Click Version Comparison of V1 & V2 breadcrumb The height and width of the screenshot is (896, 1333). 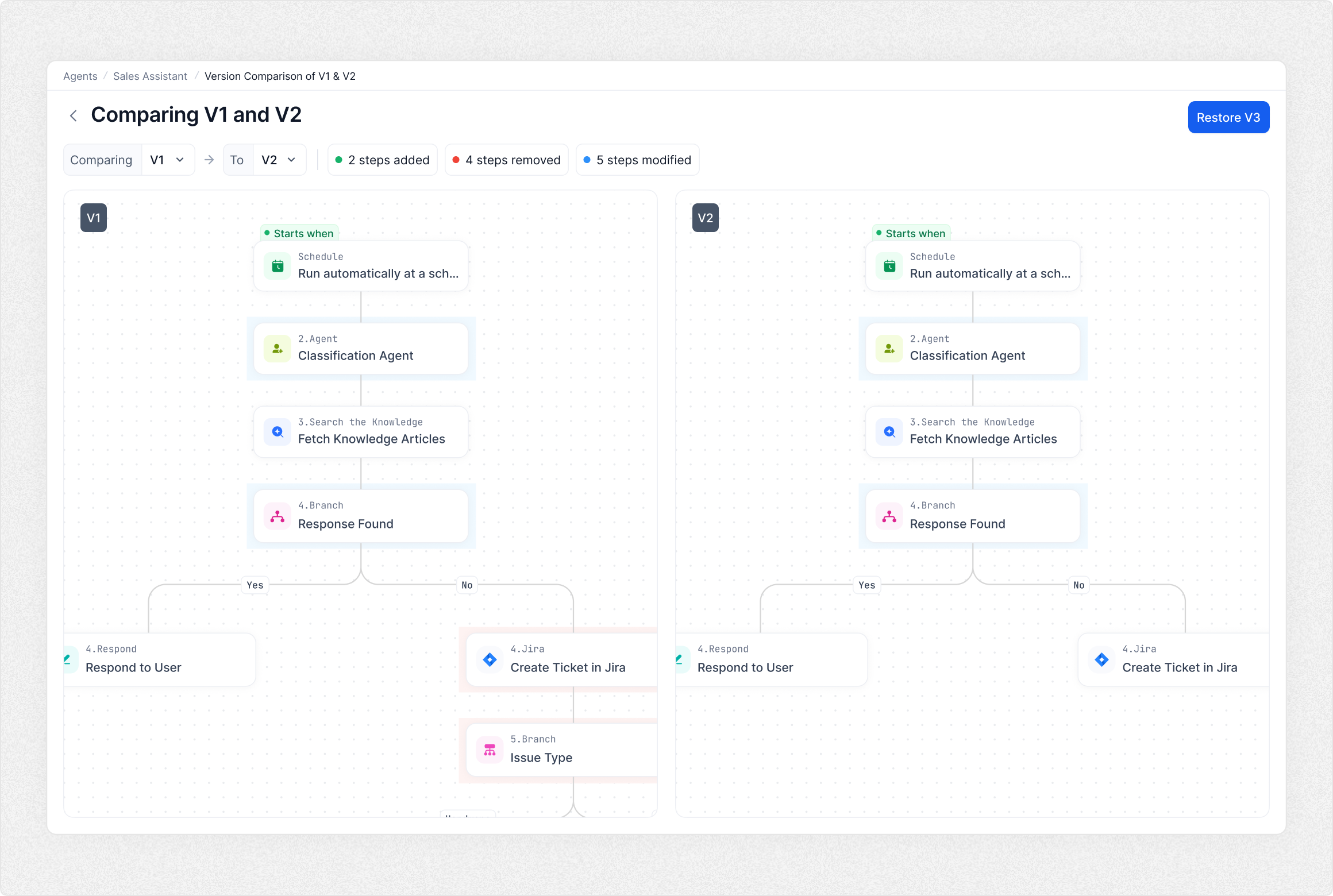pyautogui.click(x=280, y=76)
